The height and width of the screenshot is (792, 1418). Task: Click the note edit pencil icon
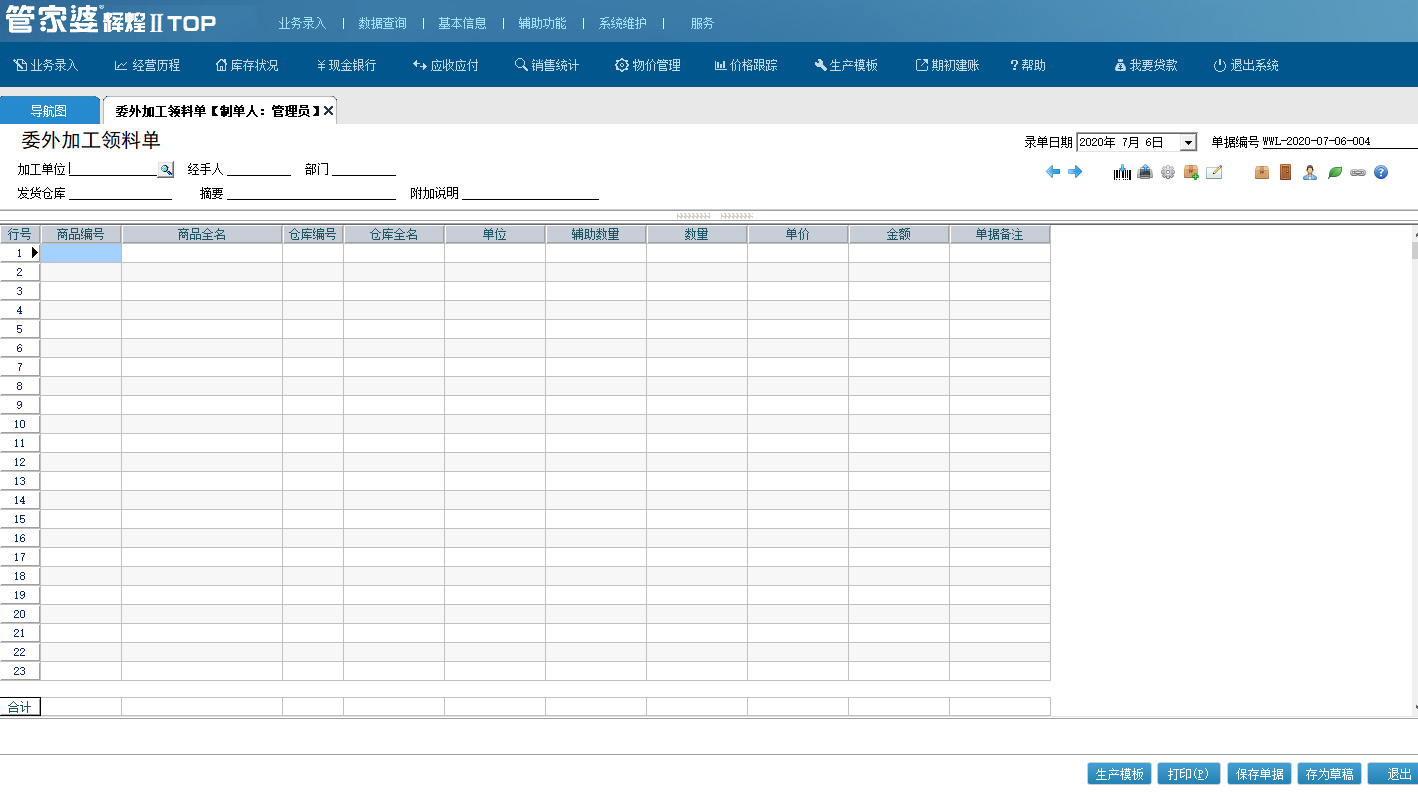(1214, 172)
